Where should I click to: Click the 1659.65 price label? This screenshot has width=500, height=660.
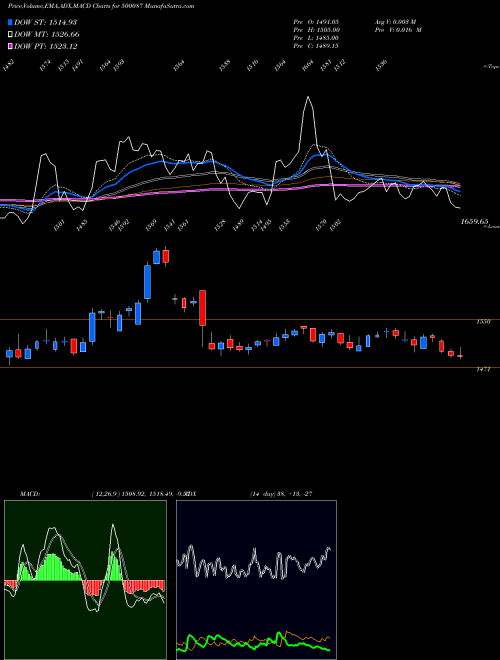pyautogui.click(x=474, y=221)
